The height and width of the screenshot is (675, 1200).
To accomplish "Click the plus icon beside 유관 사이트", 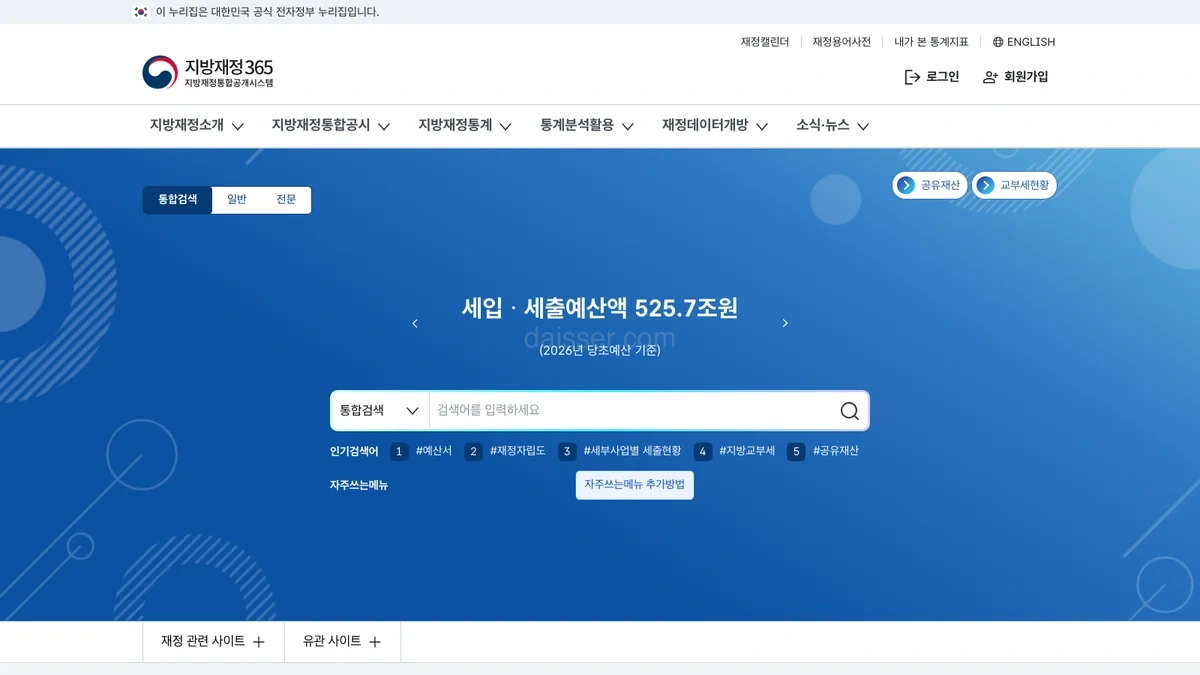I will [x=375, y=642].
